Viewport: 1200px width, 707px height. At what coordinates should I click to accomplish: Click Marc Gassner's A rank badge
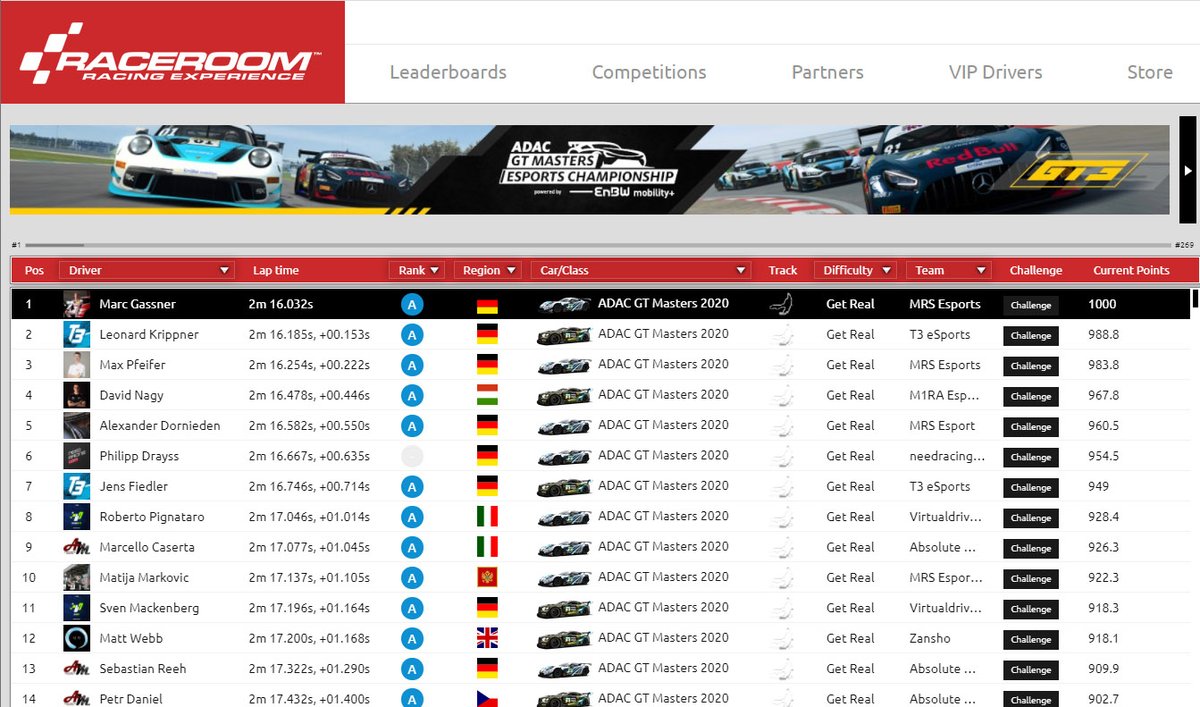(x=411, y=305)
